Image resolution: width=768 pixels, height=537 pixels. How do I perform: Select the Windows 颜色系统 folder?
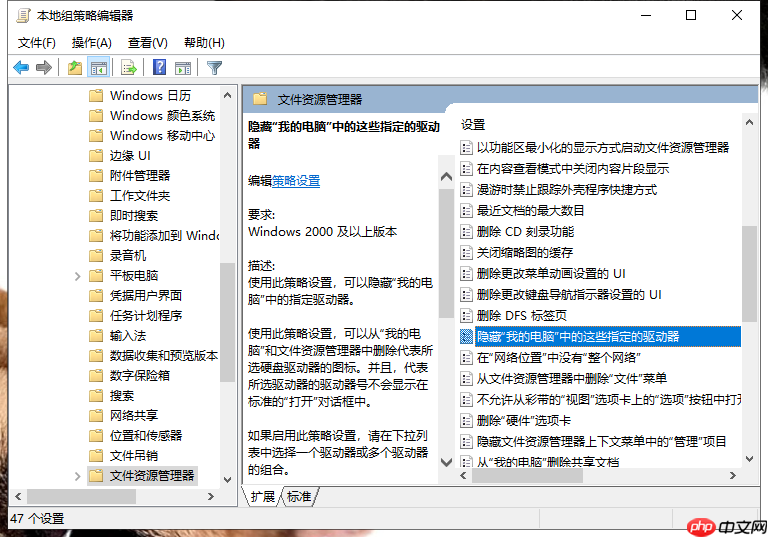tap(152, 116)
